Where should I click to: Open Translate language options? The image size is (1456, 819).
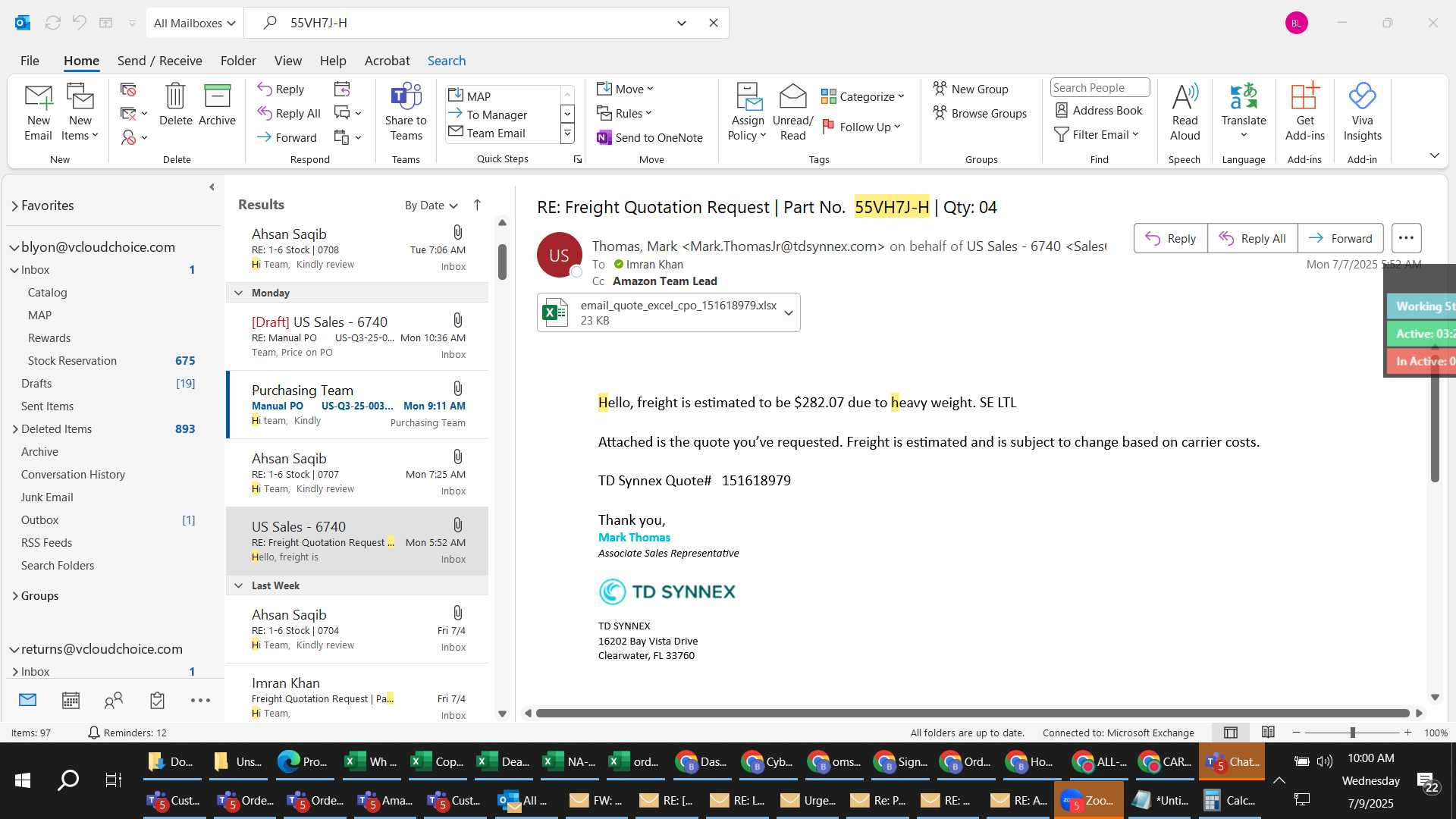tap(1244, 112)
